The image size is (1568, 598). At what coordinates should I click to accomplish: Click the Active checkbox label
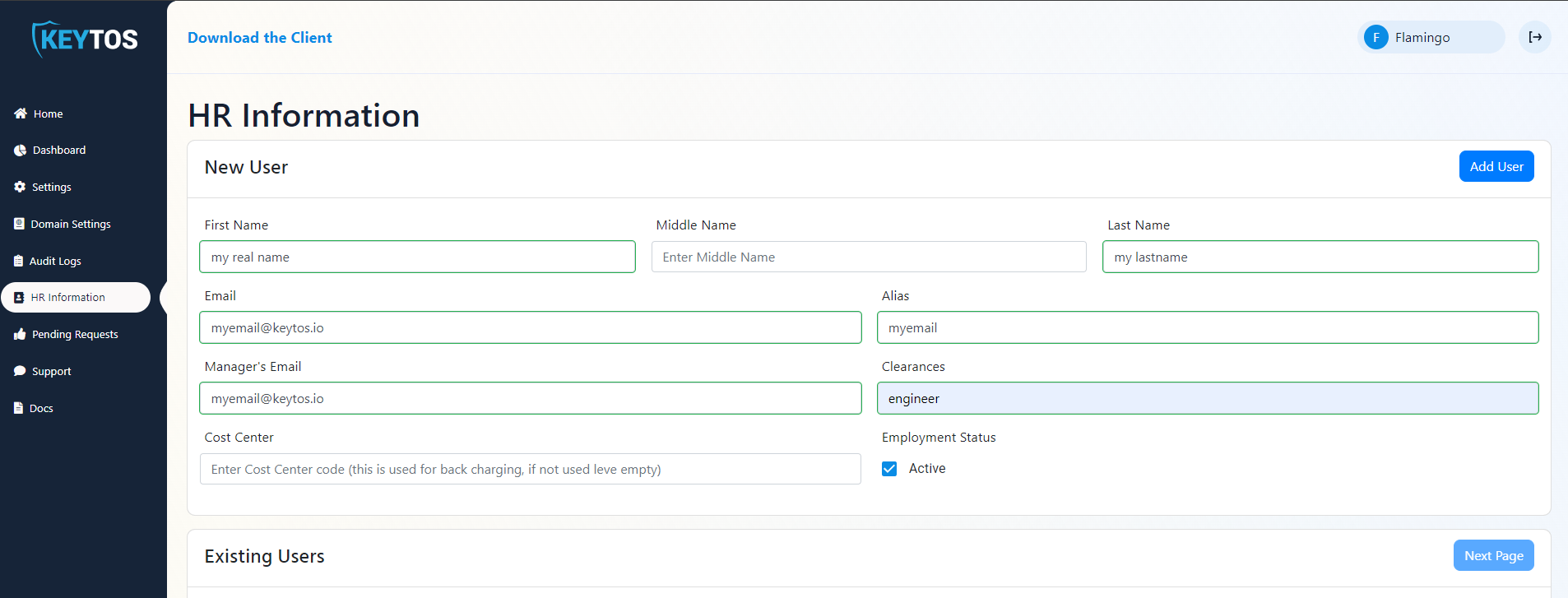point(927,468)
